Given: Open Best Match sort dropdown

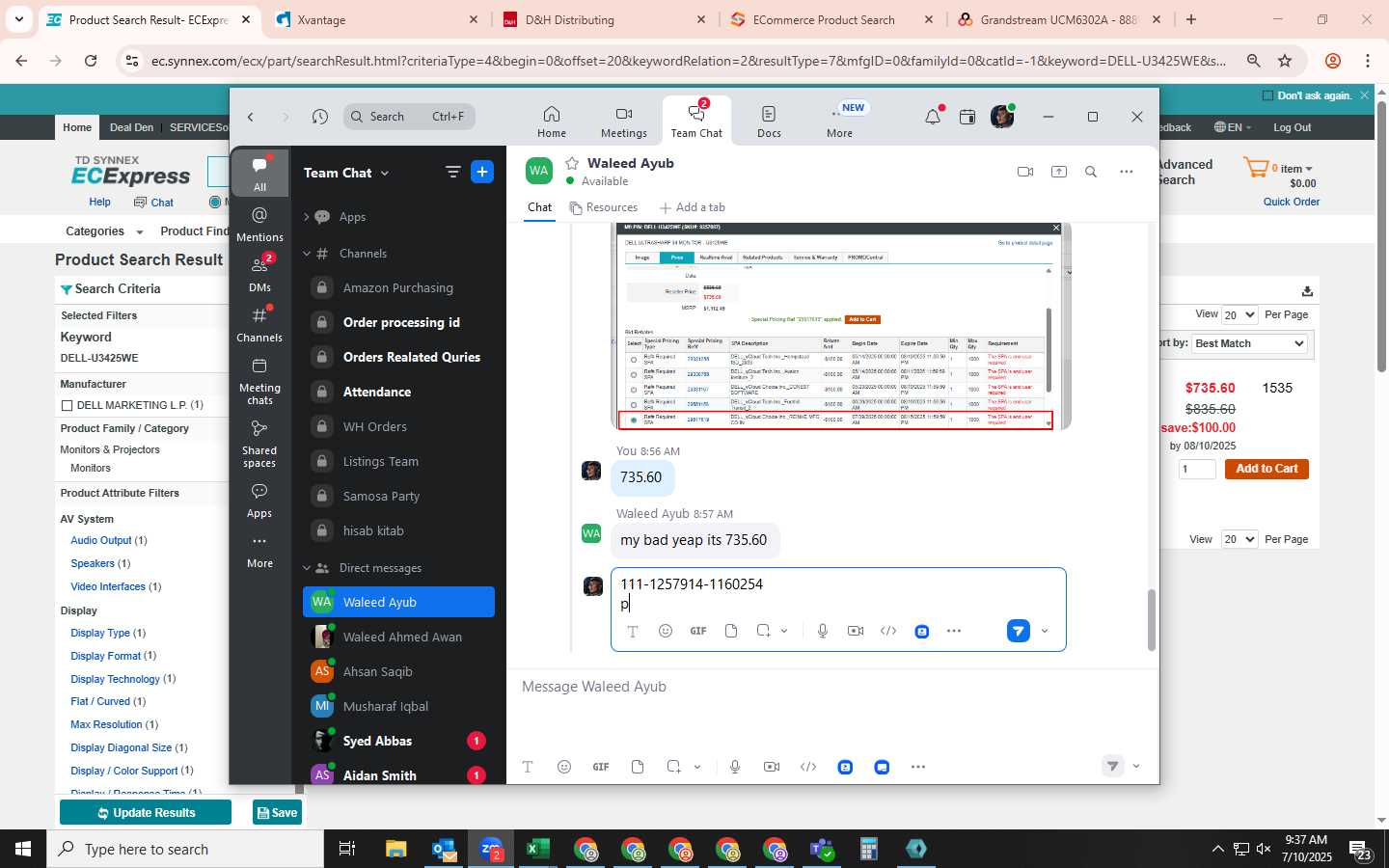Looking at the screenshot, I should 1249,343.
